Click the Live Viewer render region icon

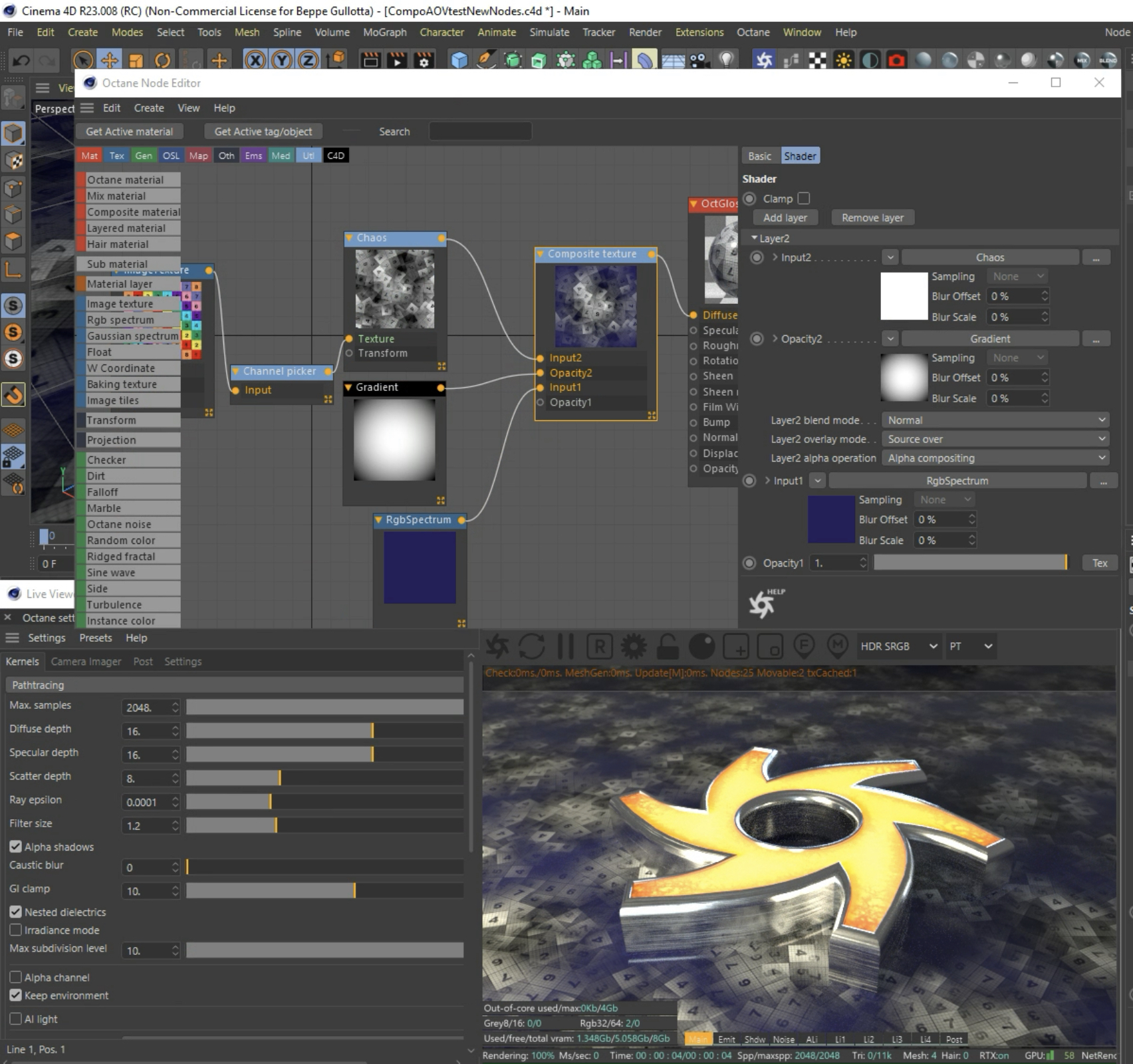(769, 646)
